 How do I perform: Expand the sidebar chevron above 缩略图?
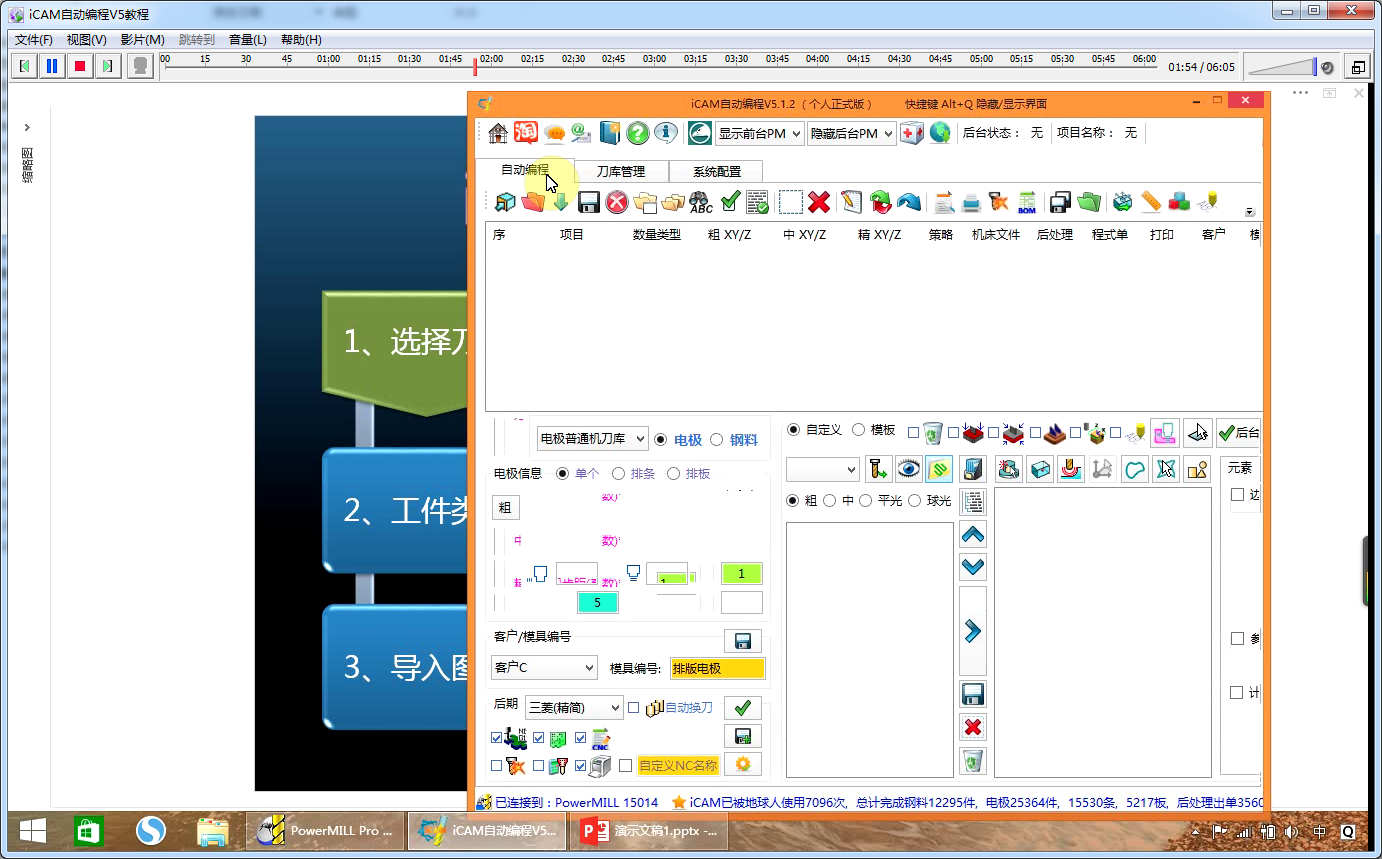tap(27, 127)
